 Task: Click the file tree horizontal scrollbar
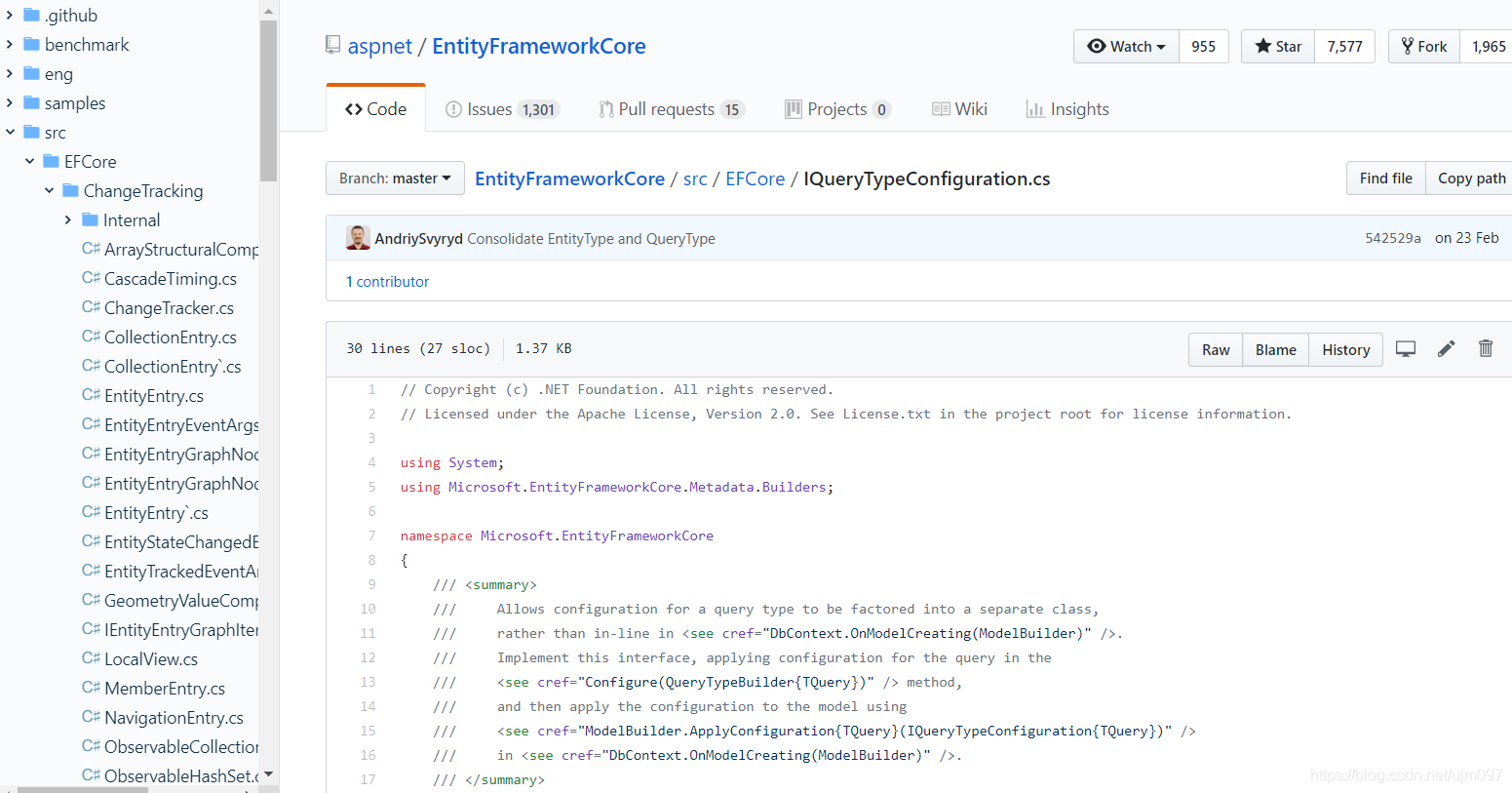click(x=83, y=789)
